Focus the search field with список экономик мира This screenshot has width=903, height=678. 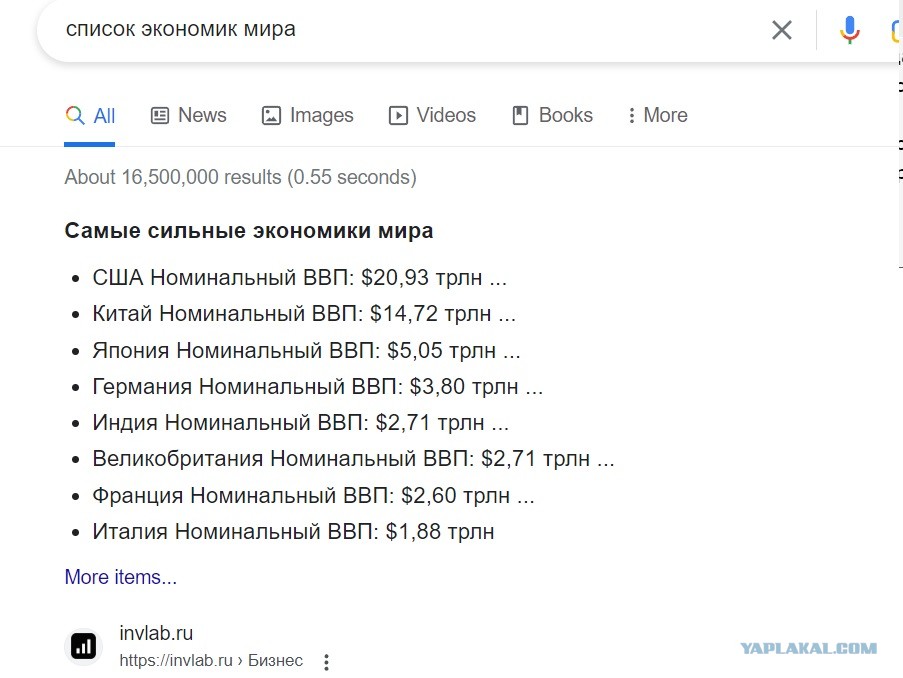pos(403,29)
